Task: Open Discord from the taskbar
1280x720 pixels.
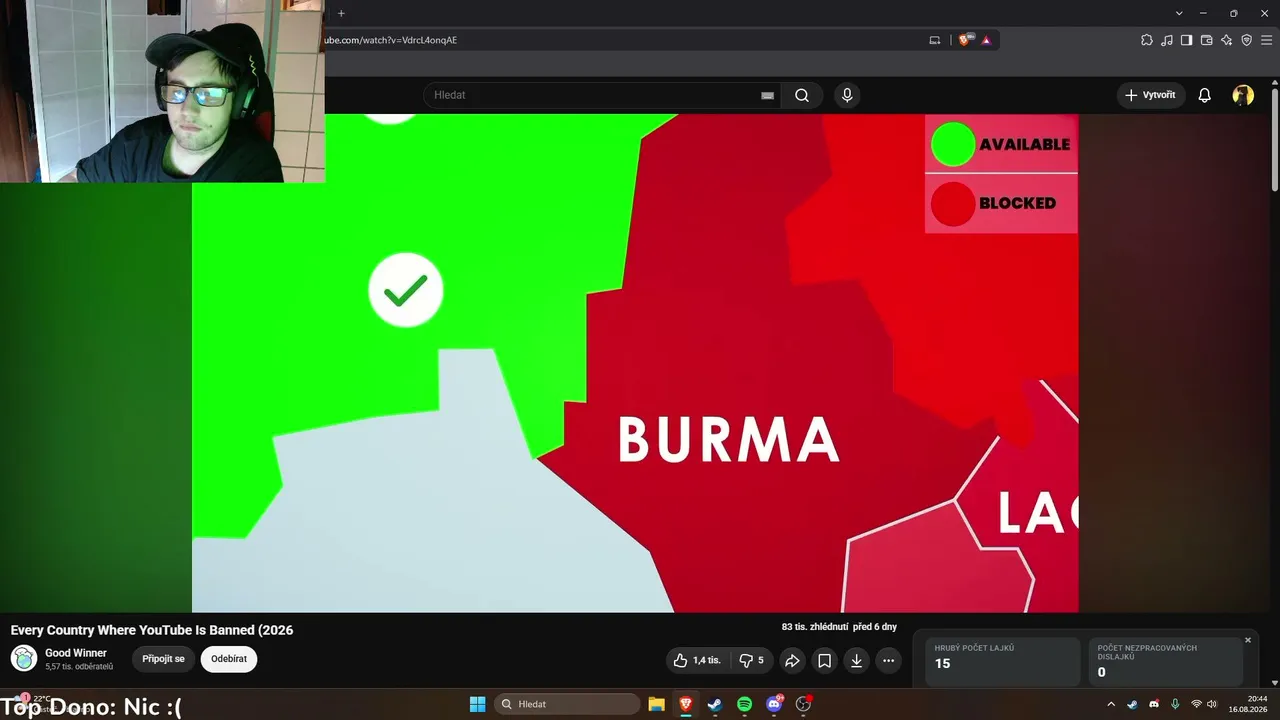Action: click(773, 704)
